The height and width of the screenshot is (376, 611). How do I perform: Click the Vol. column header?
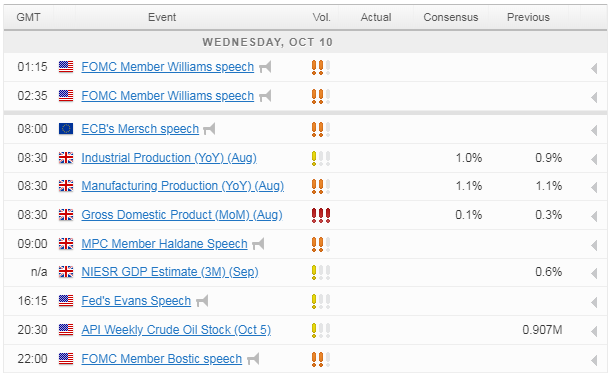(321, 17)
